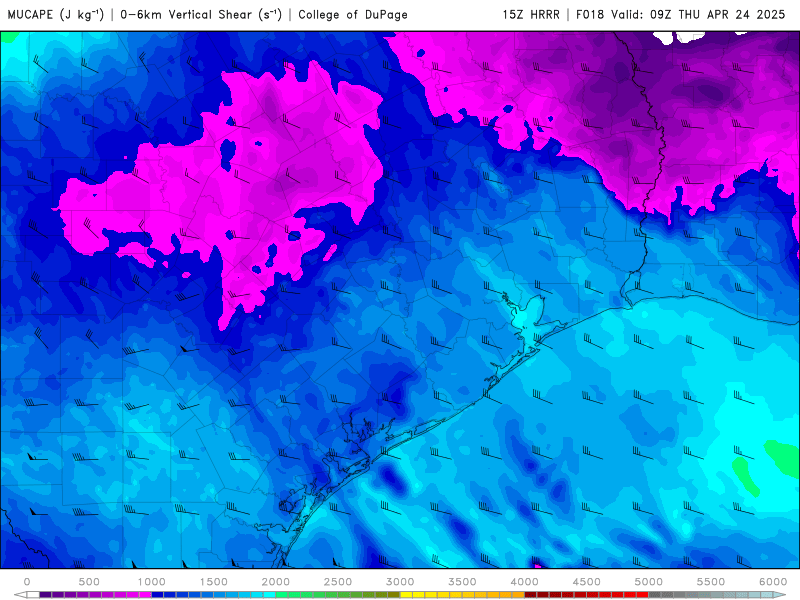Click the 3500 label on the color scale
Image resolution: width=800 pixels, height=600 pixels.
462,582
